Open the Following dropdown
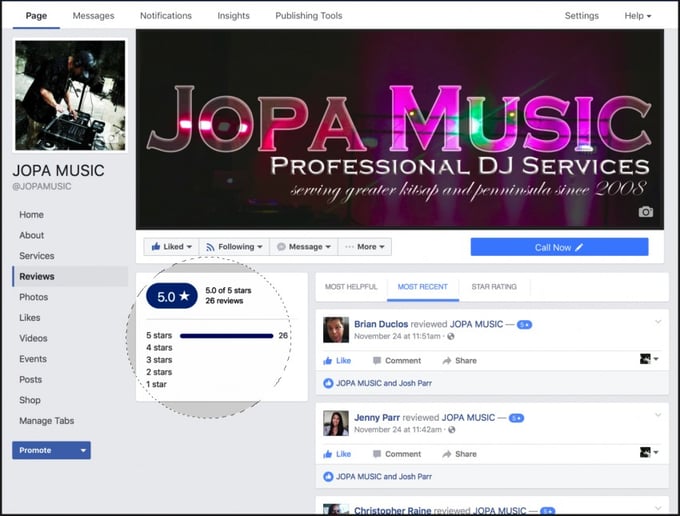 [x=234, y=247]
